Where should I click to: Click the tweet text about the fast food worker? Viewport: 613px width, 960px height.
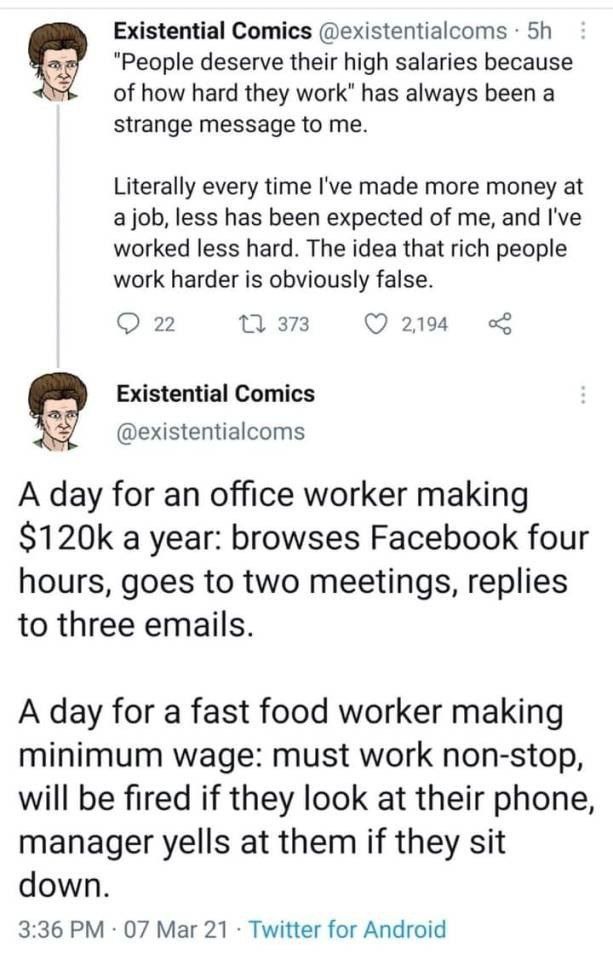300,798
